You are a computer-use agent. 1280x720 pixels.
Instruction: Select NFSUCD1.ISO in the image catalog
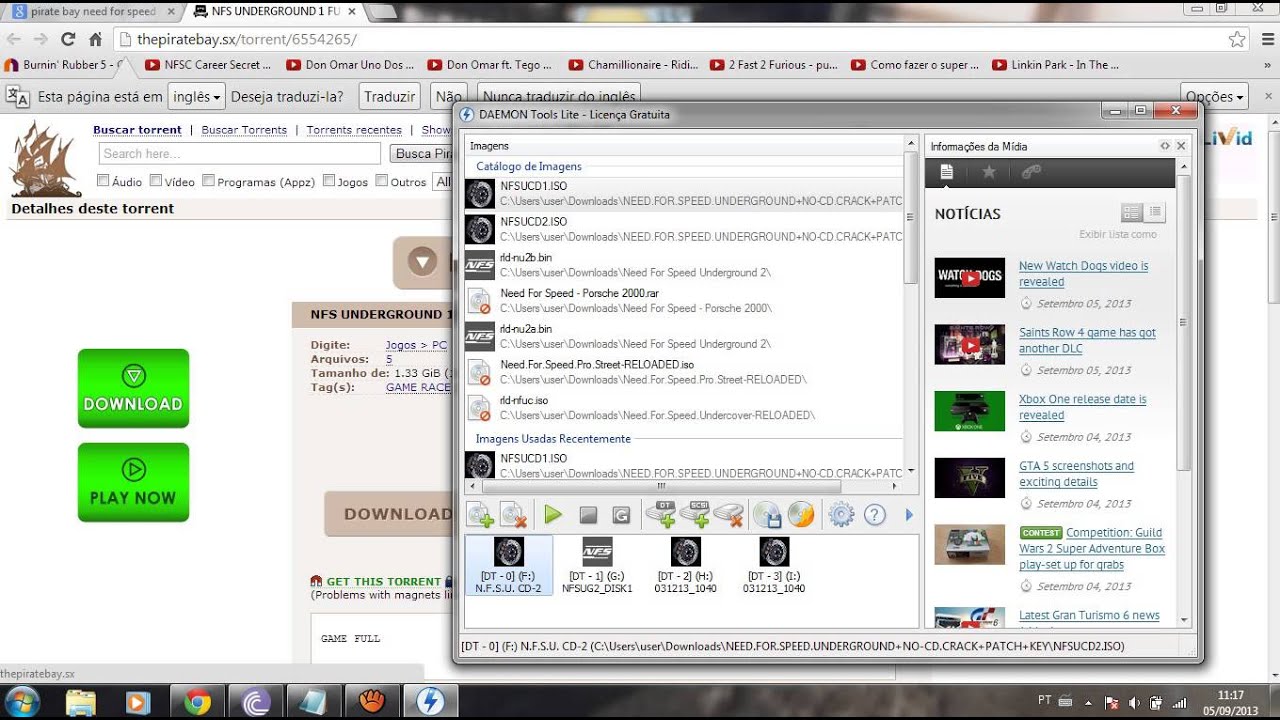coord(684,193)
